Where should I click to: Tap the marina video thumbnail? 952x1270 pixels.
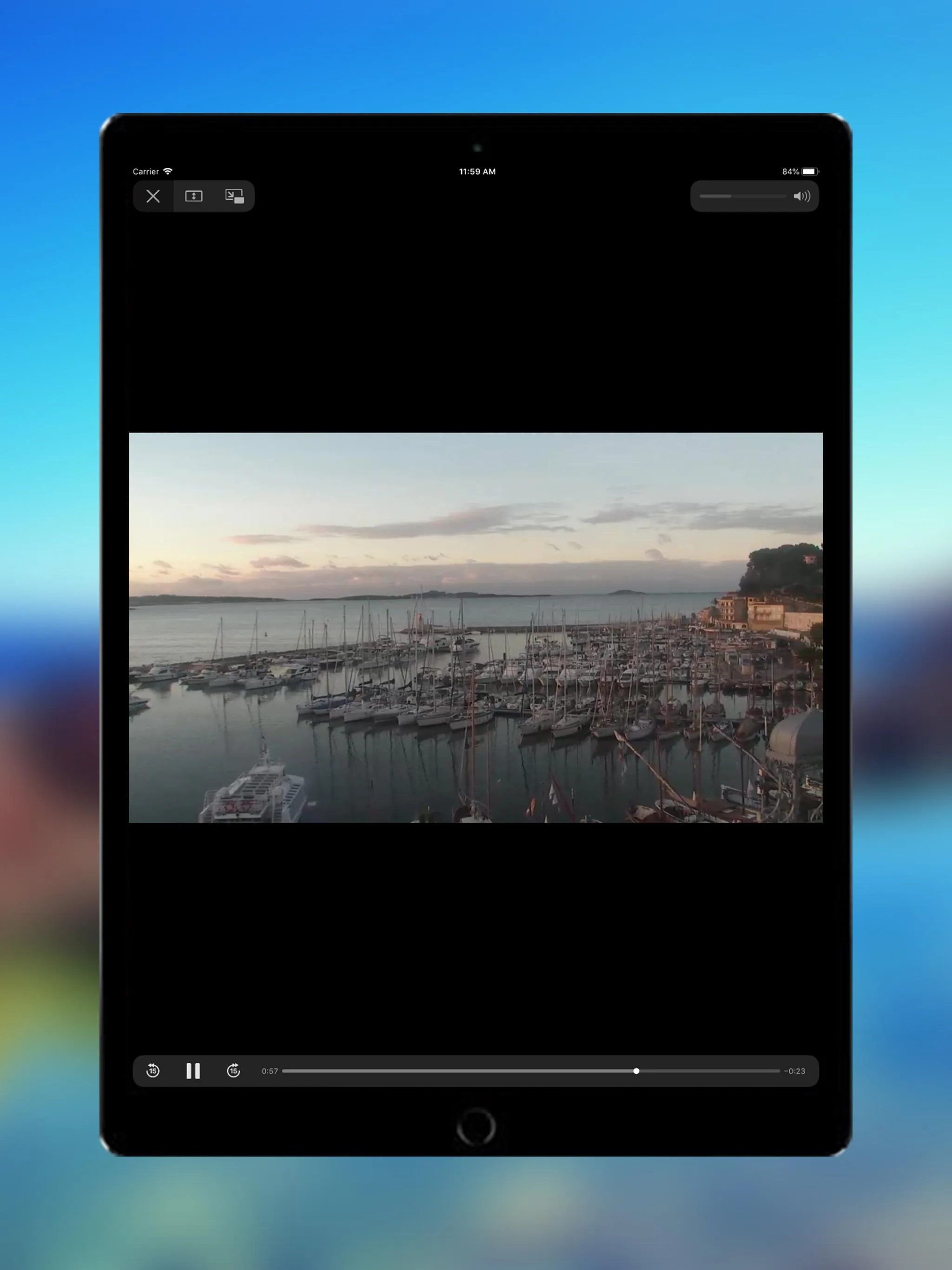[475, 627]
